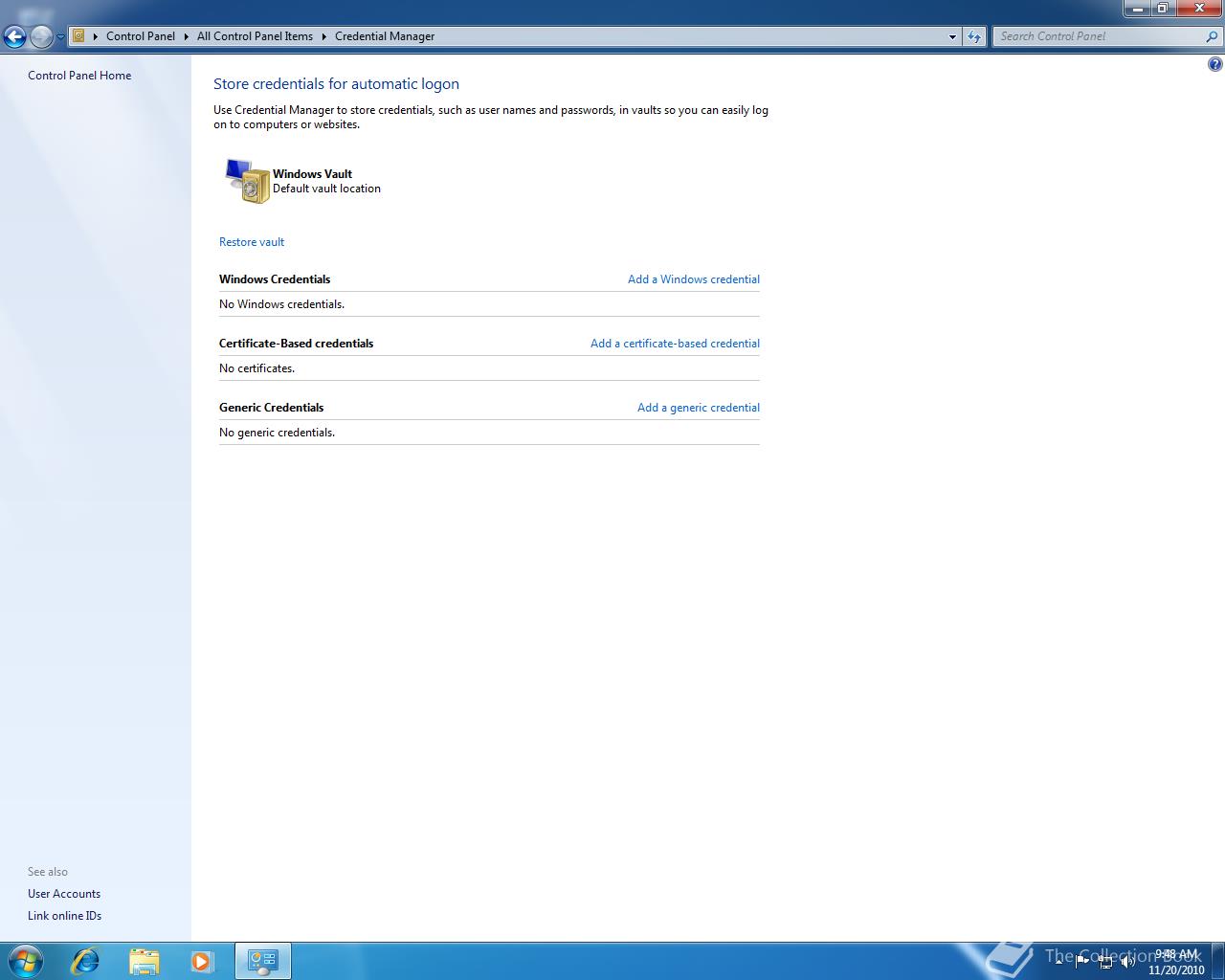Image resolution: width=1225 pixels, height=980 pixels.
Task: Minimize the Credential Manager window
Action: point(1137,8)
